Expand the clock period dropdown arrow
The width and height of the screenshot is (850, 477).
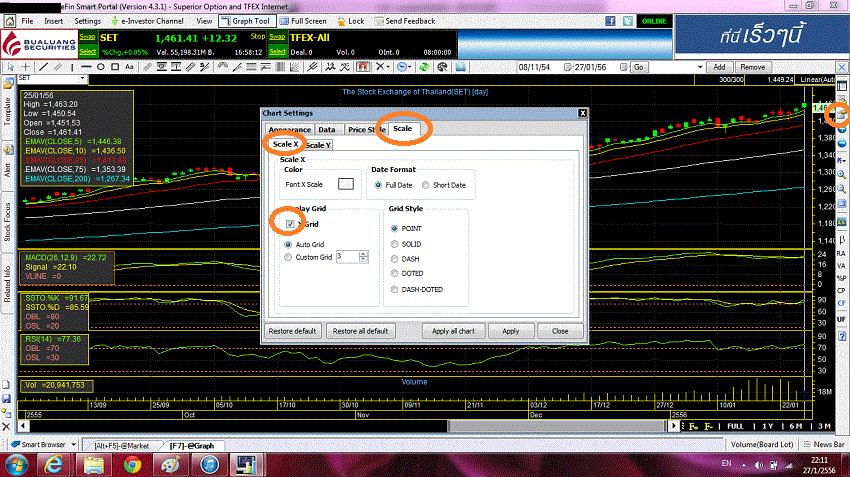410,67
